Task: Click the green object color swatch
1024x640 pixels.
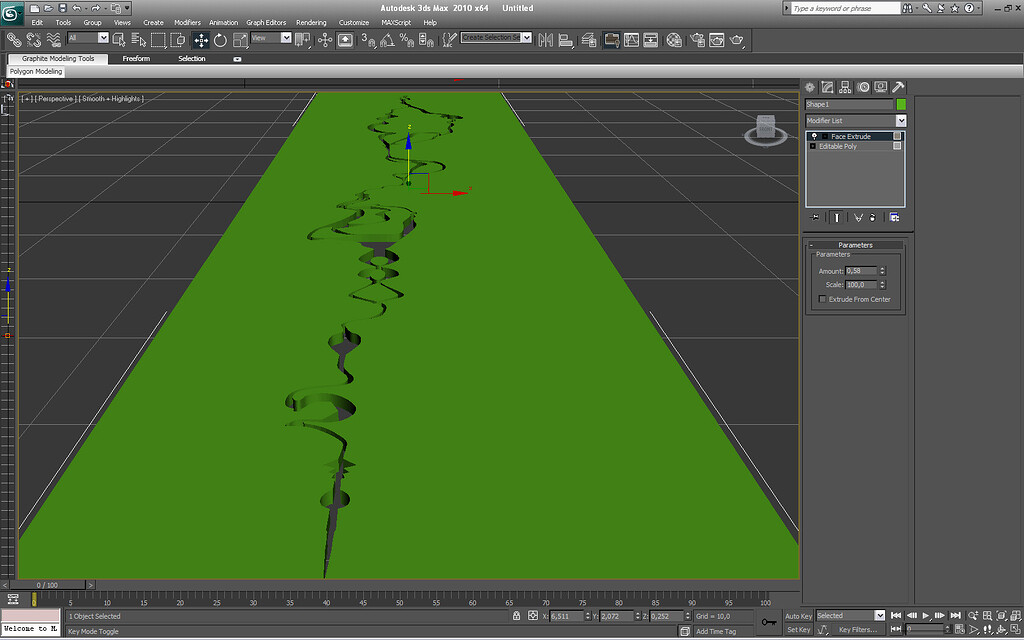Action: (x=902, y=103)
